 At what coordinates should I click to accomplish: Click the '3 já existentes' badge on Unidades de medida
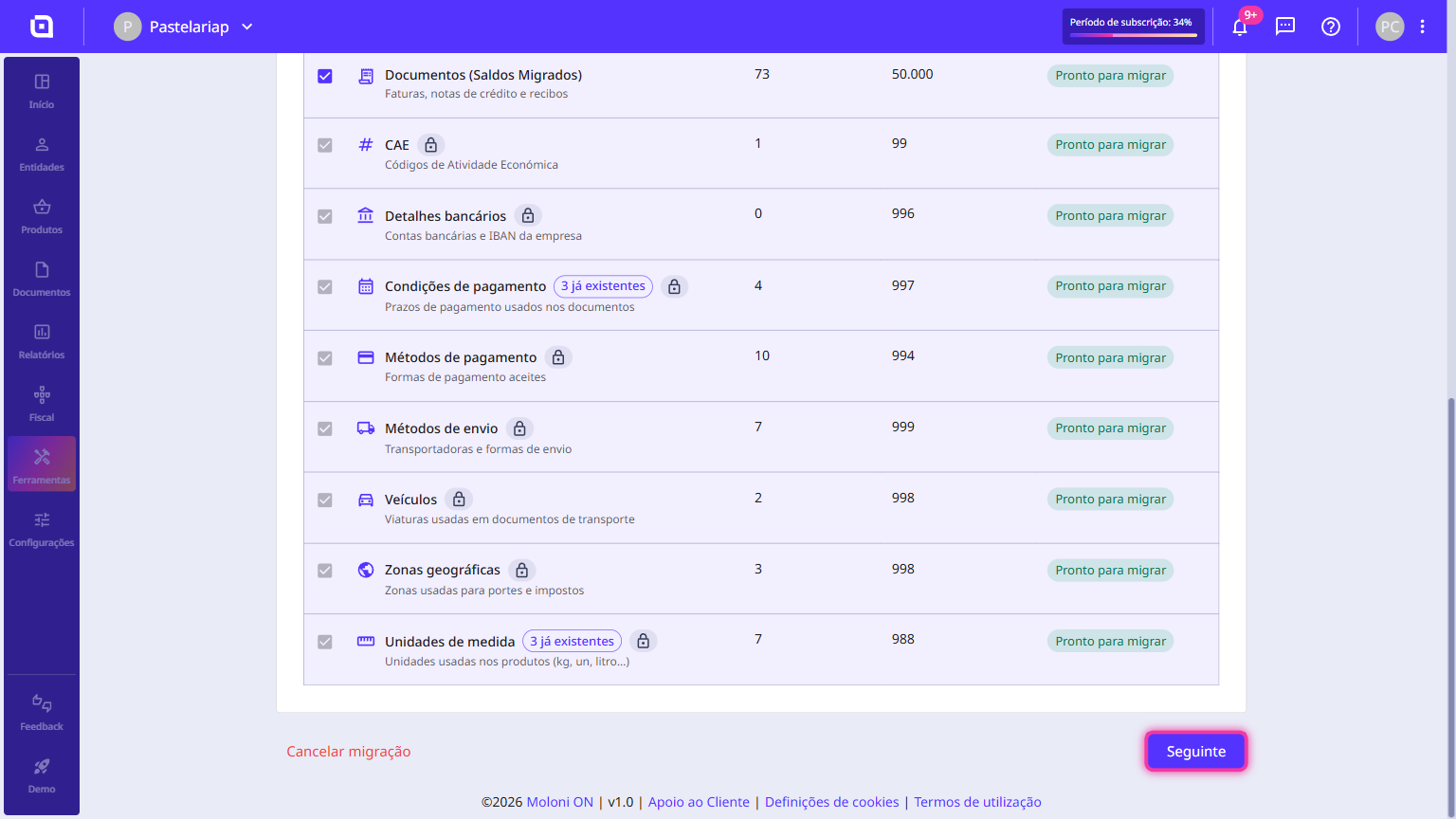tap(572, 642)
